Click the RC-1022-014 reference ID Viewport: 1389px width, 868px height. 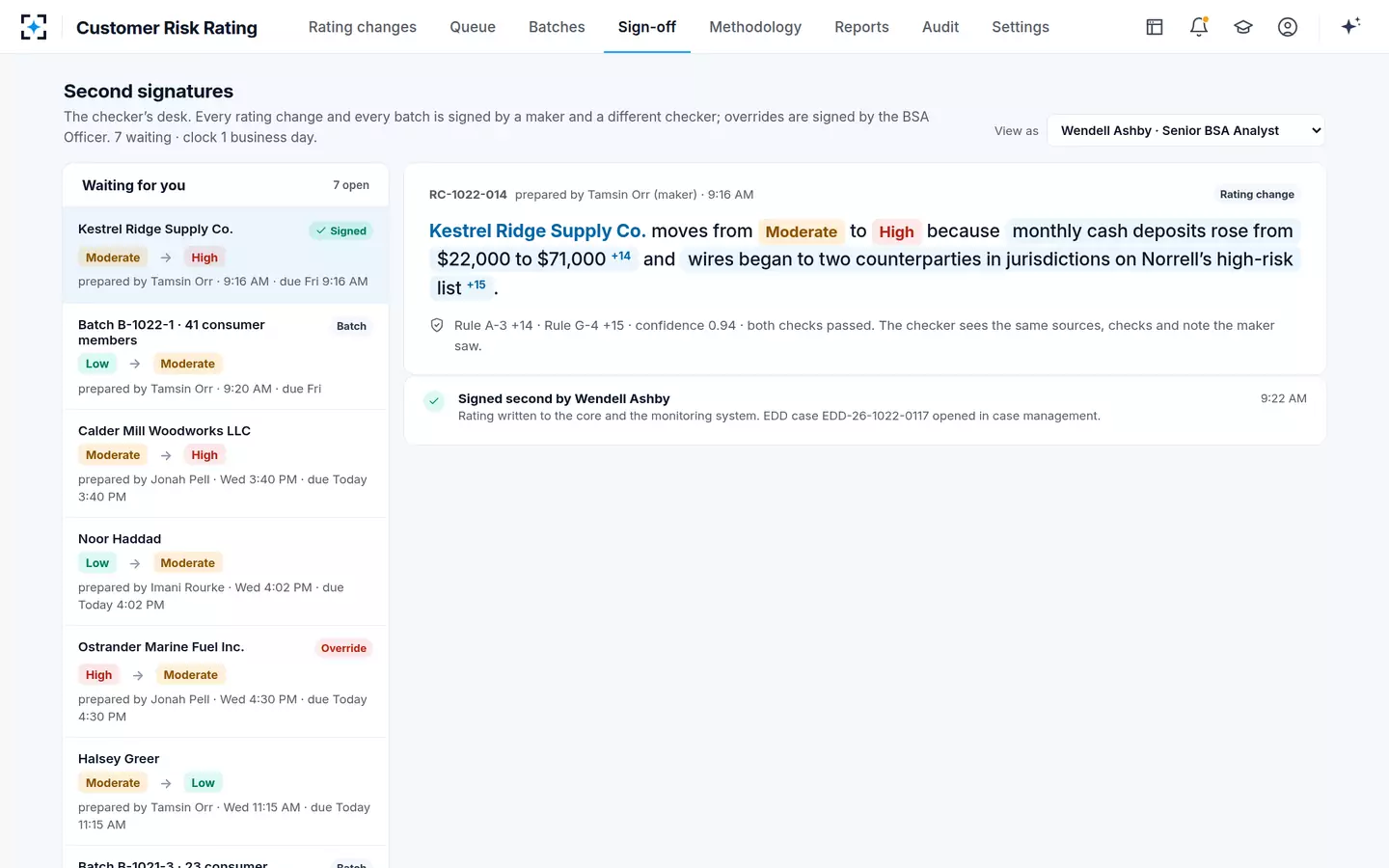click(468, 194)
